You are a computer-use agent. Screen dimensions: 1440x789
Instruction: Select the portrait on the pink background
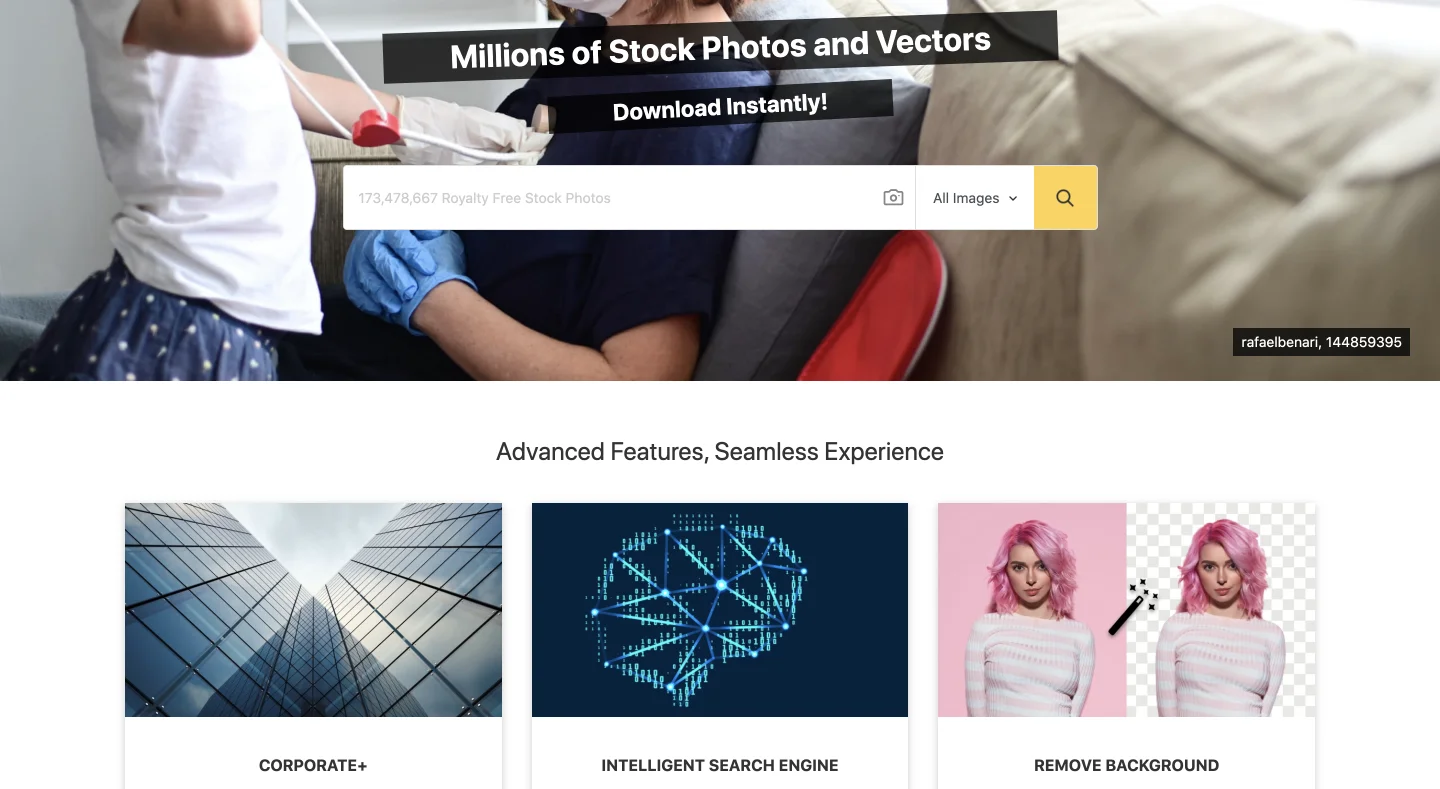point(1032,610)
